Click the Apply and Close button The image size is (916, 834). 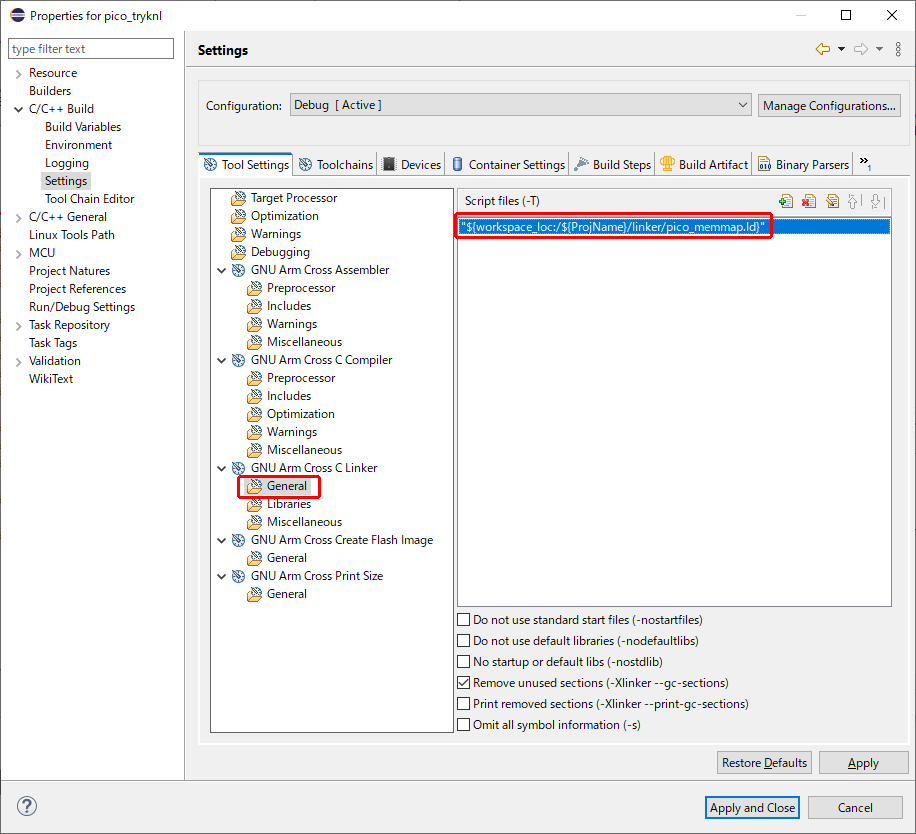tap(752, 807)
